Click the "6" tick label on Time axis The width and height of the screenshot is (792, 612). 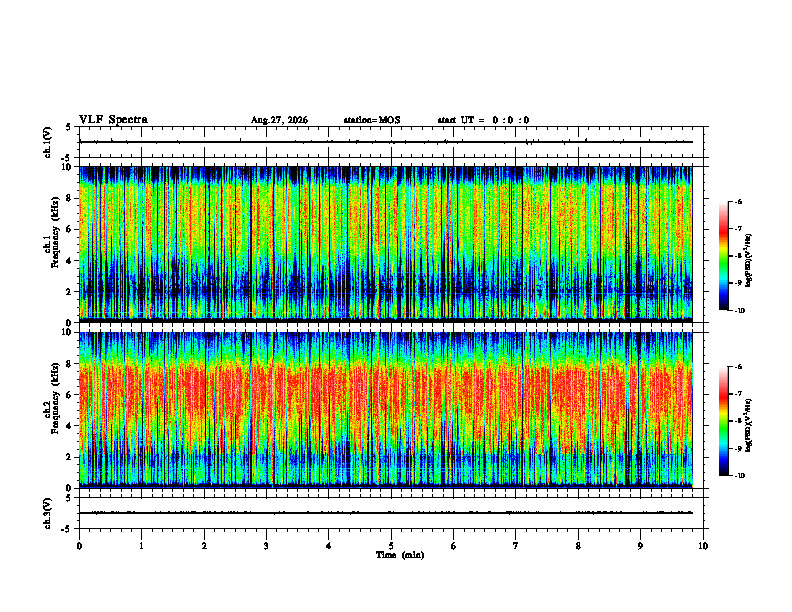454,546
